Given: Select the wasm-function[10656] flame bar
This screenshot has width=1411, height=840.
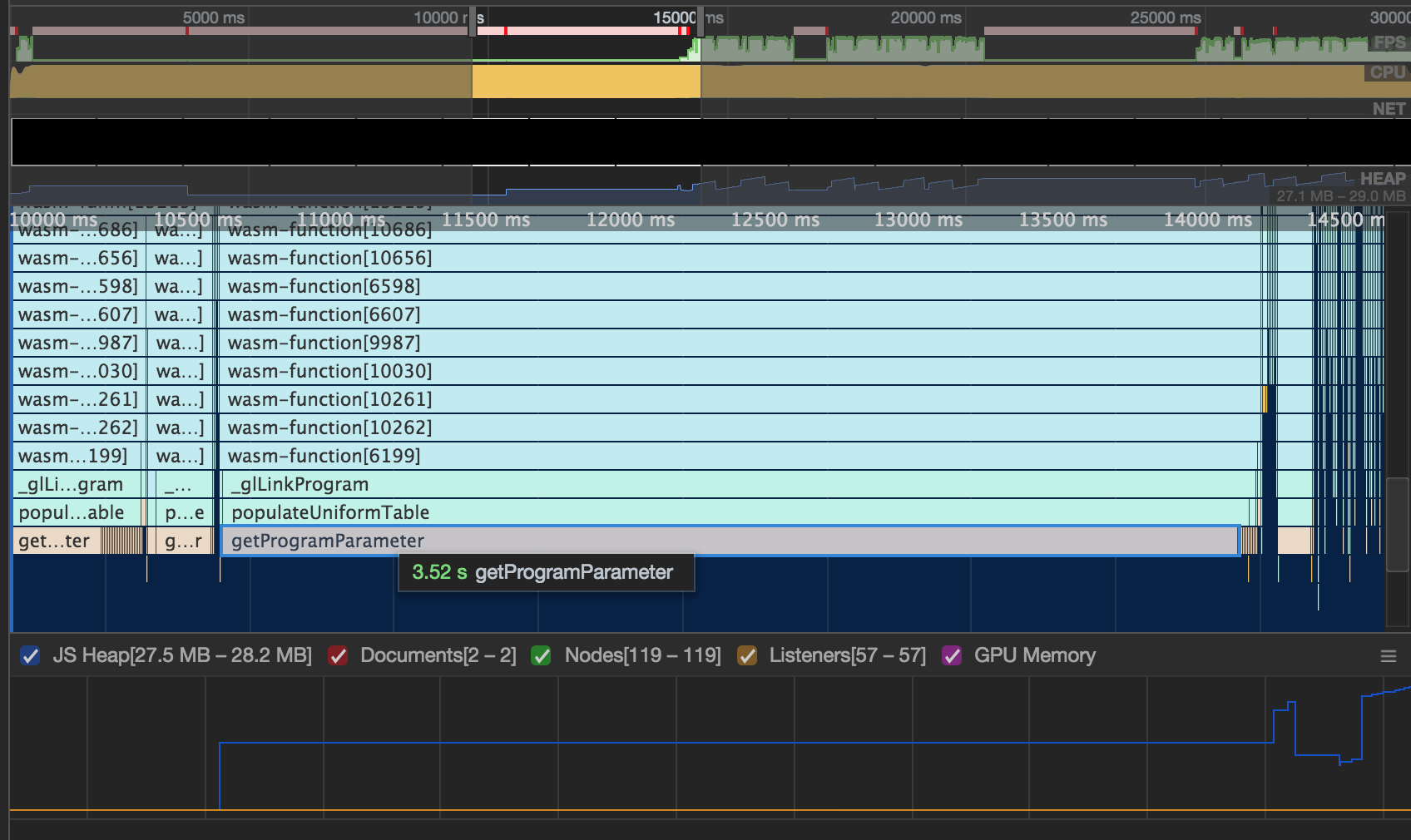Looking at the screenshot, I should 740,258.
